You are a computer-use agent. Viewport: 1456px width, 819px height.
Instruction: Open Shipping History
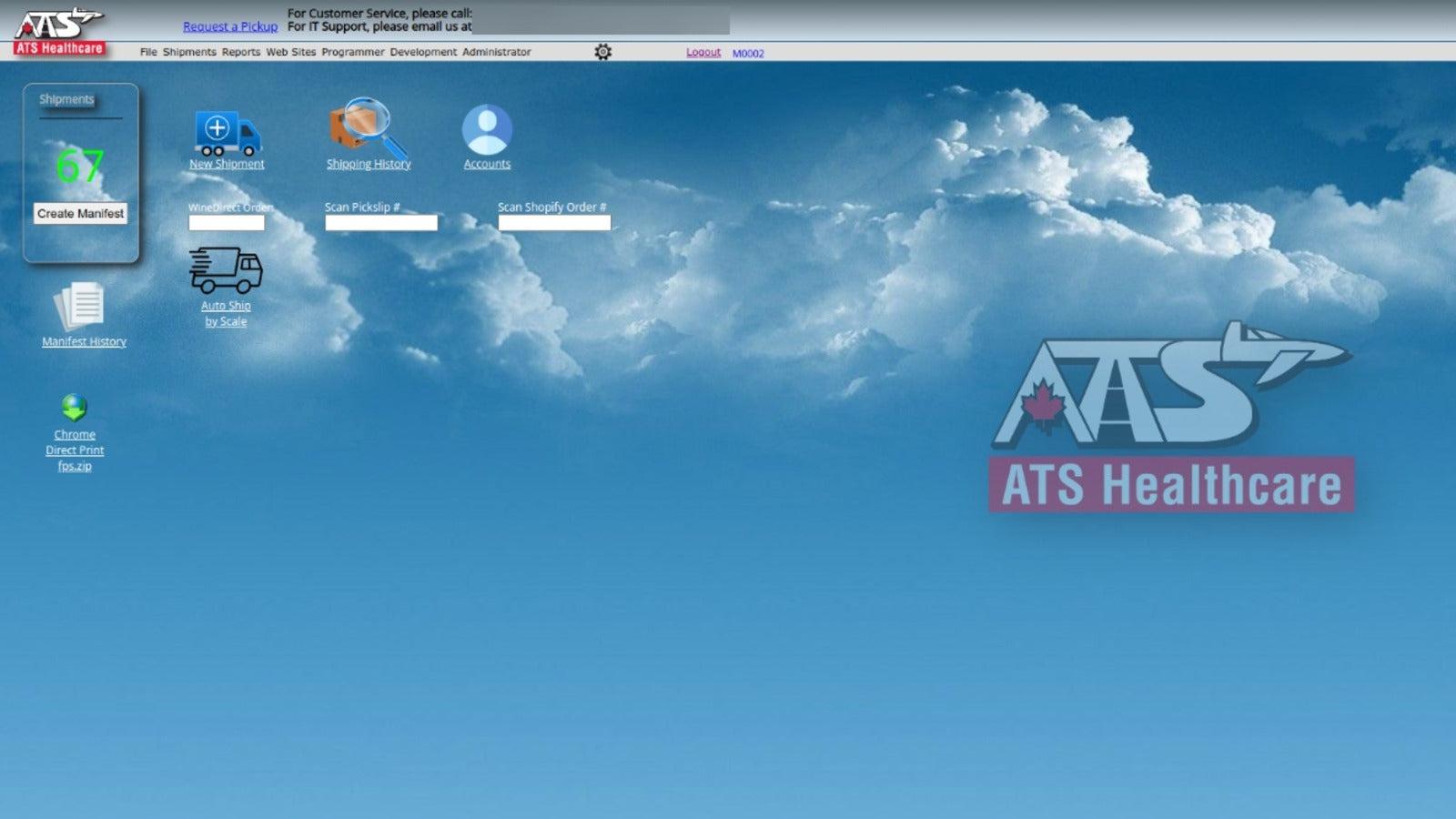(368, 164)
